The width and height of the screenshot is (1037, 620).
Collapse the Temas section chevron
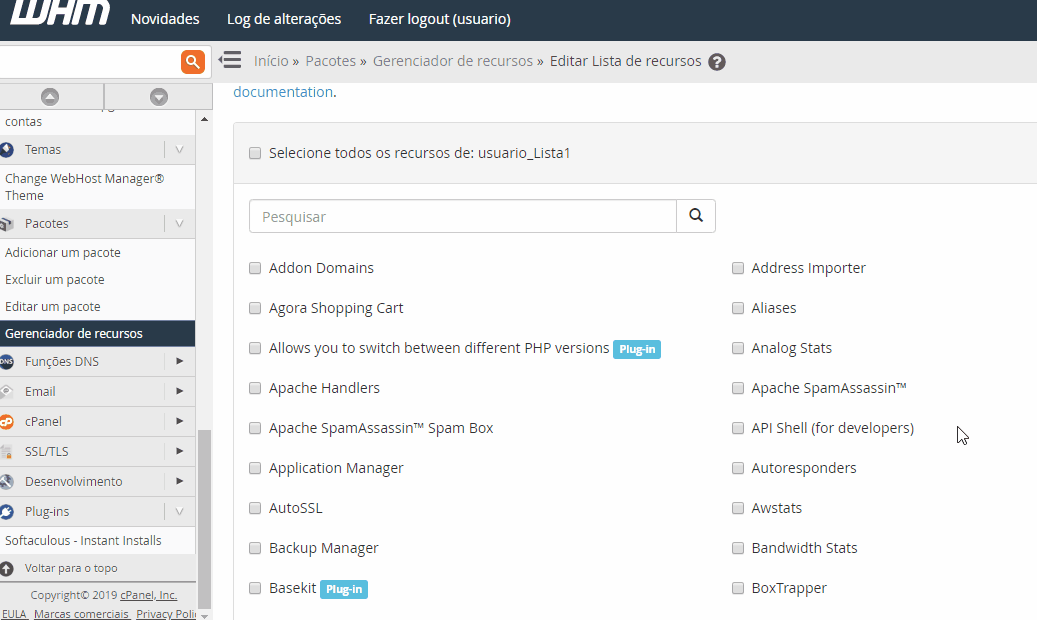click(x=179, y=150)
